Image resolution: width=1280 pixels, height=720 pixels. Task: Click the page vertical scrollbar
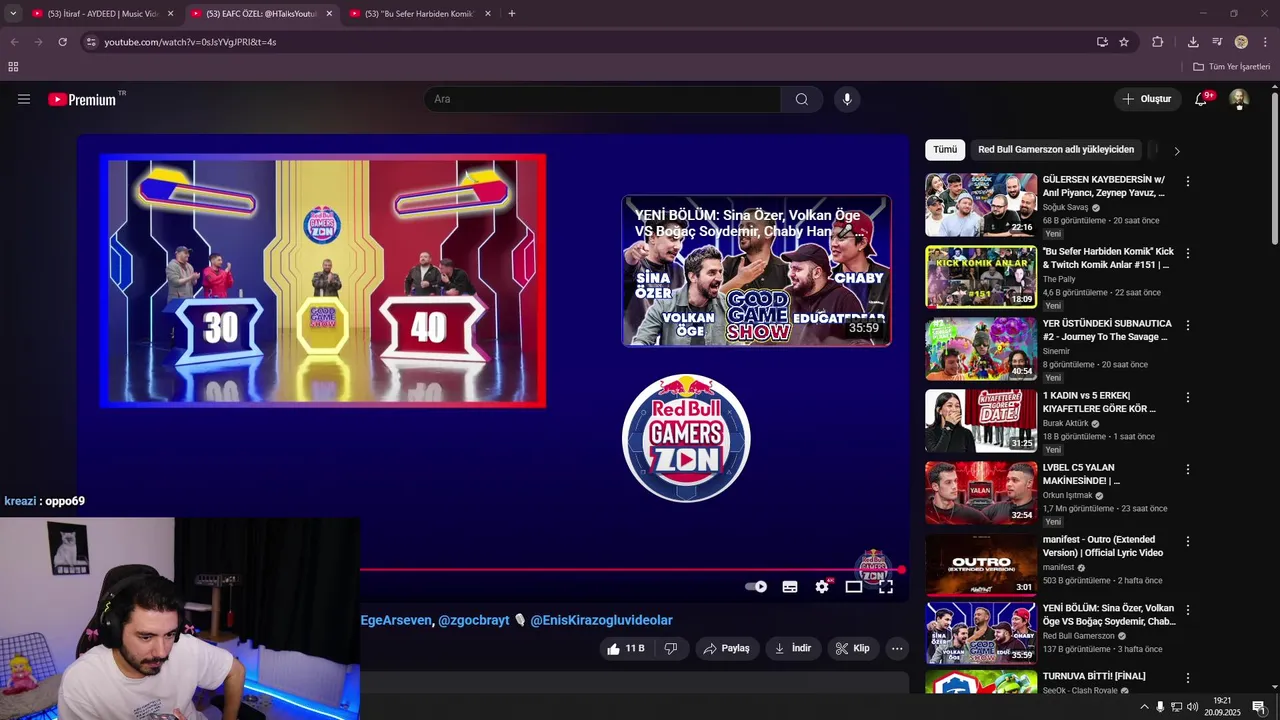pos(1275,168)
